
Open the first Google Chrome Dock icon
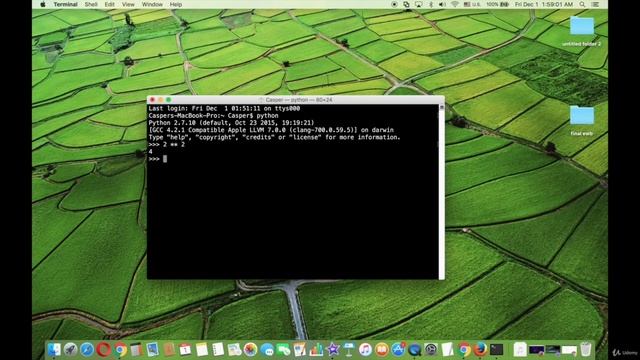tap(120, 349)
